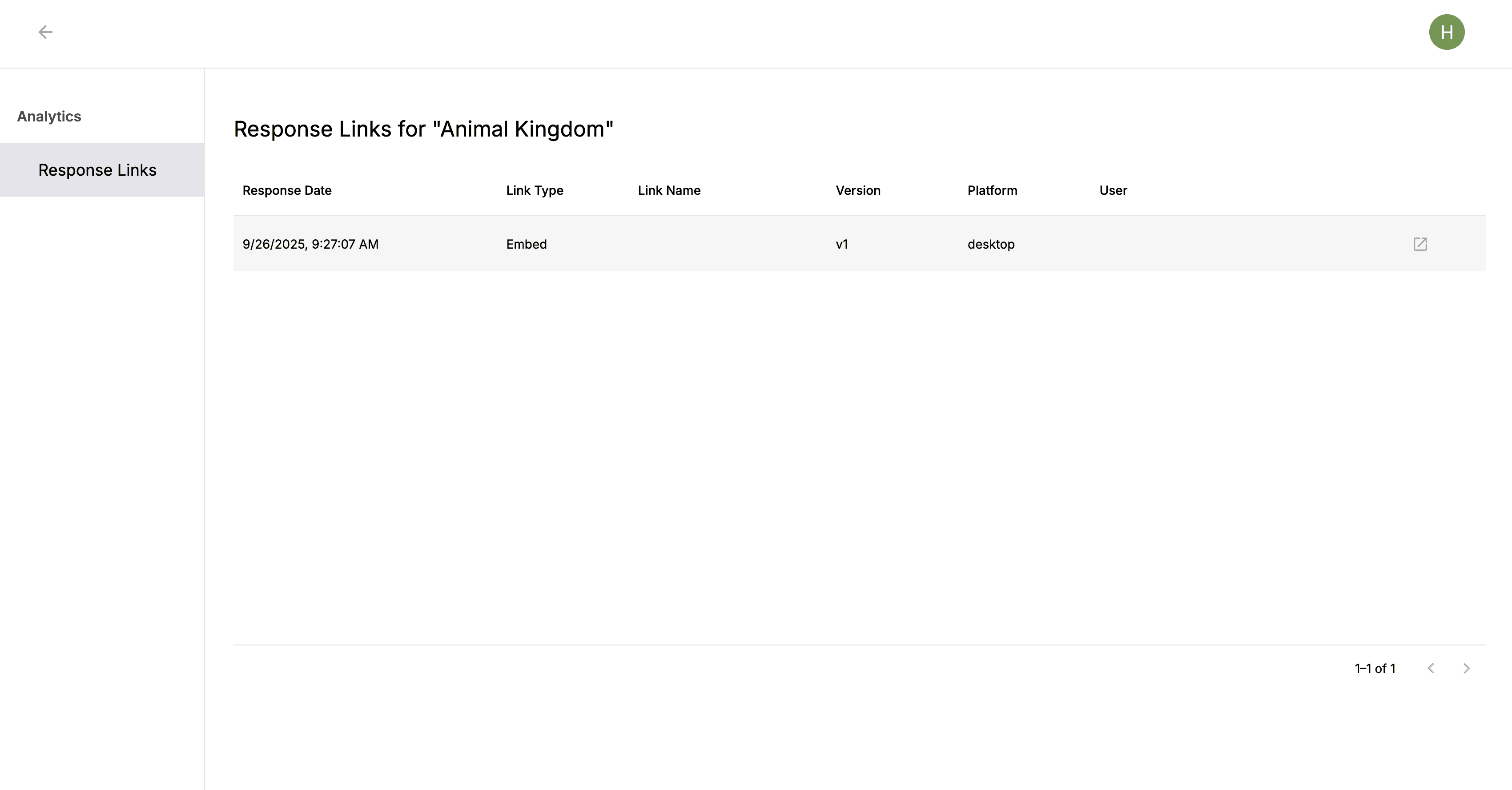Viewport: 1512px width, 790px height.
Task: Click the empty Link Name cell in row
Action: [728, 244]
